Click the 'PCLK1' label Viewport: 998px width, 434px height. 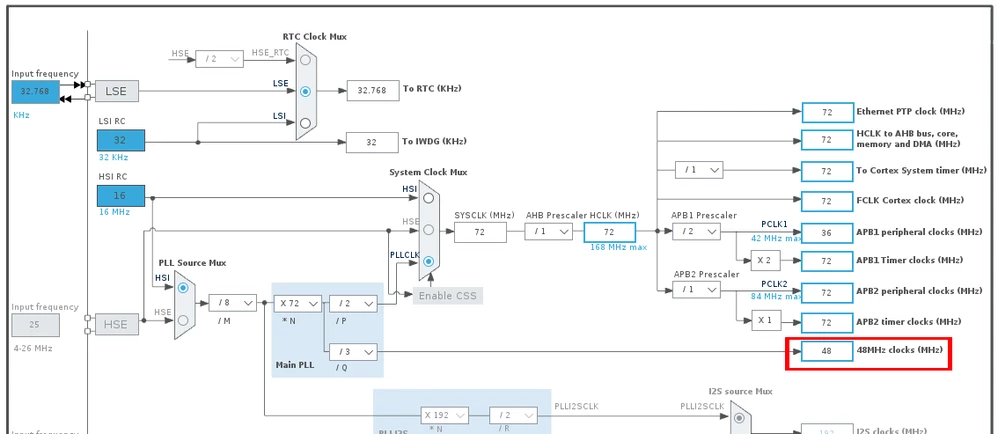coord(774,225)
